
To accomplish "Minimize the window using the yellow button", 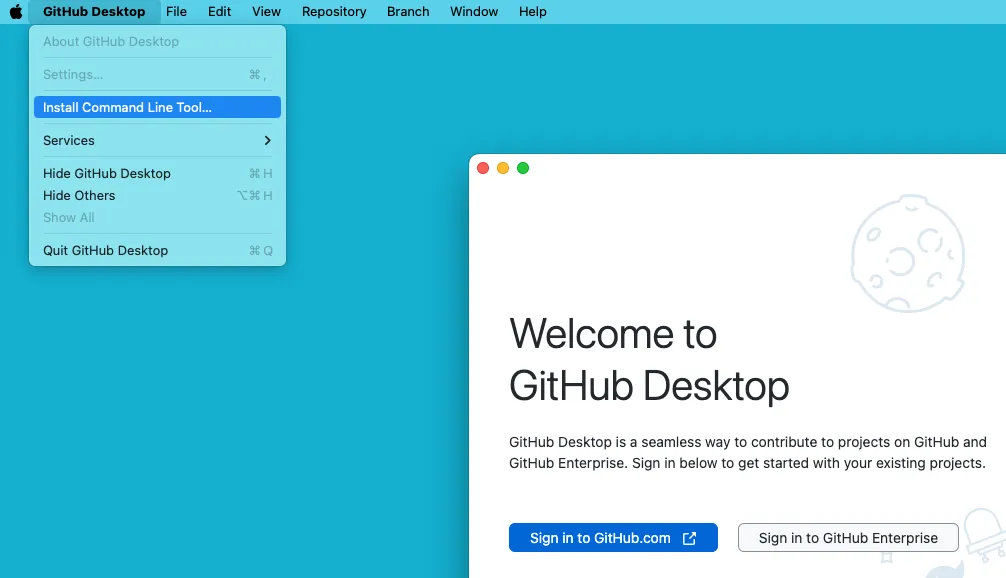I will 503,168.
